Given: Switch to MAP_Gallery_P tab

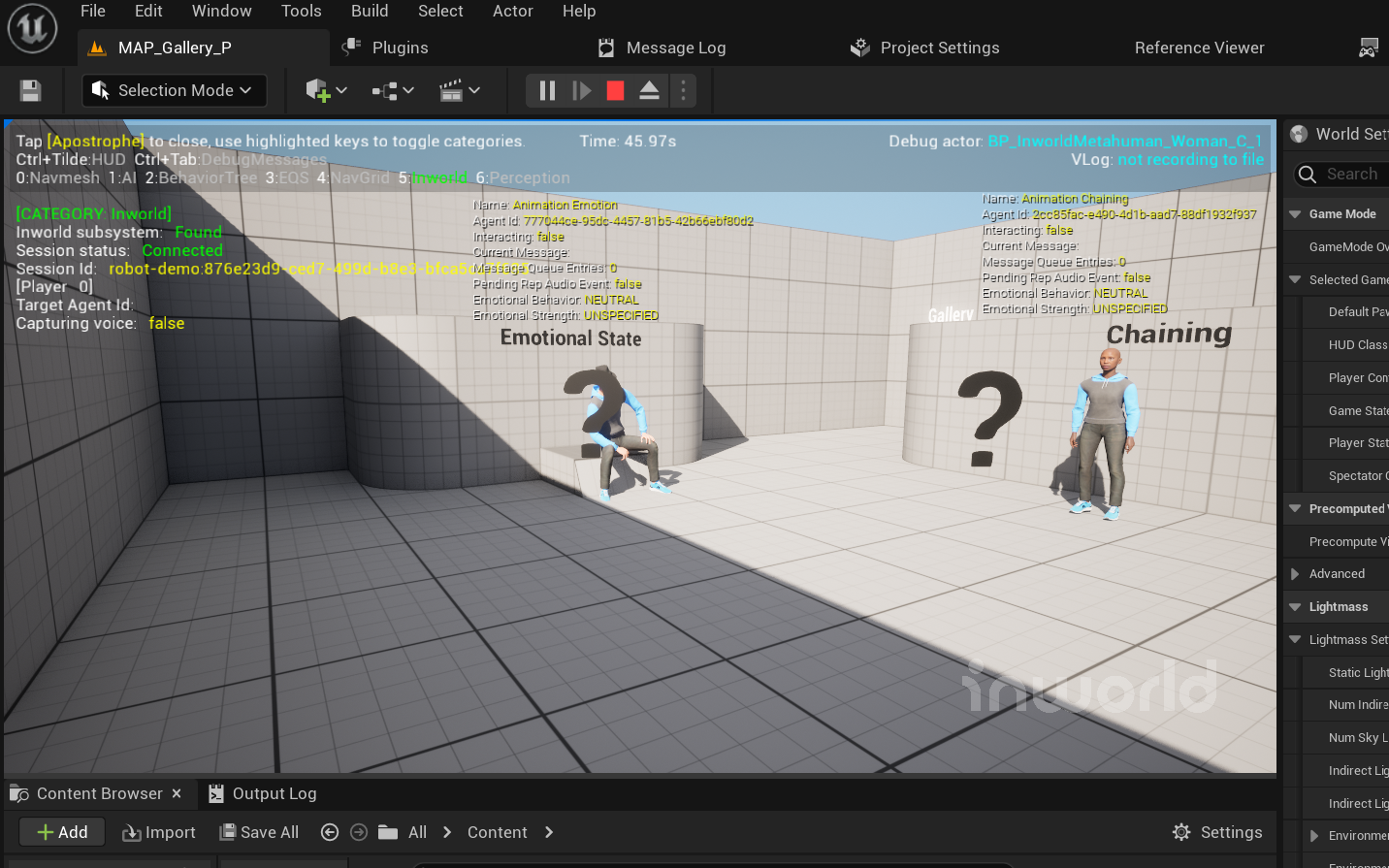Looking at the screenshot, I should point(204,48).
